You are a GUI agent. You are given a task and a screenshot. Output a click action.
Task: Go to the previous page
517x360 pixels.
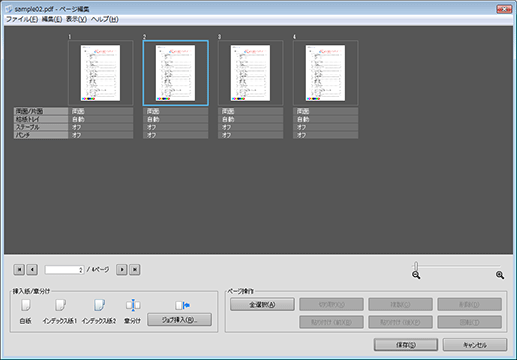(32, 270)
